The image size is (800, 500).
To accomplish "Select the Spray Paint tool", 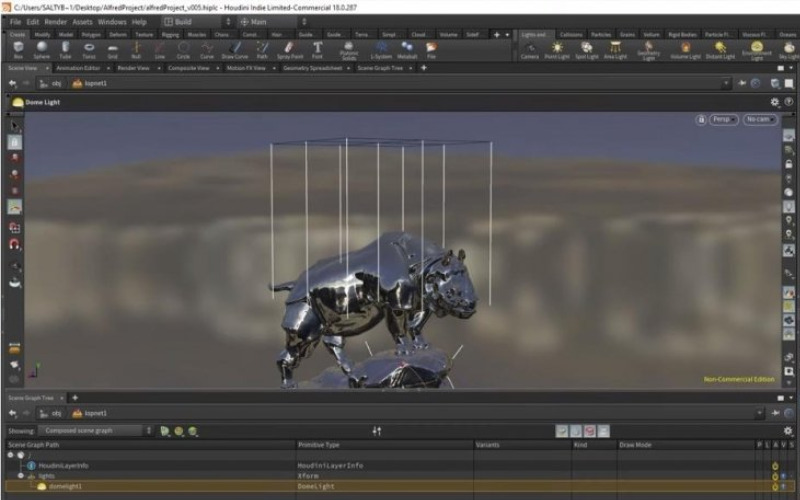I will pyautogui.click(x=290, y=50).
